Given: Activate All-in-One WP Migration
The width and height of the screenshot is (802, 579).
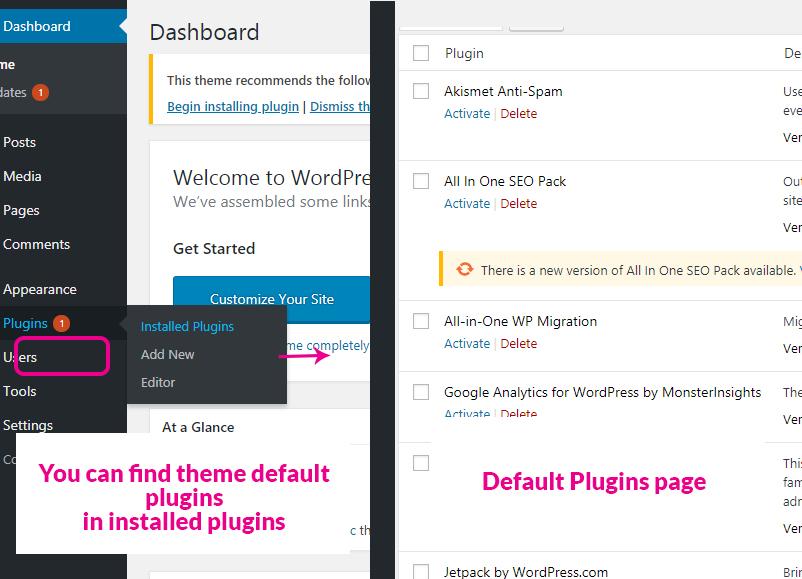Looking at the screenshot, I should [x=467, y=344].
